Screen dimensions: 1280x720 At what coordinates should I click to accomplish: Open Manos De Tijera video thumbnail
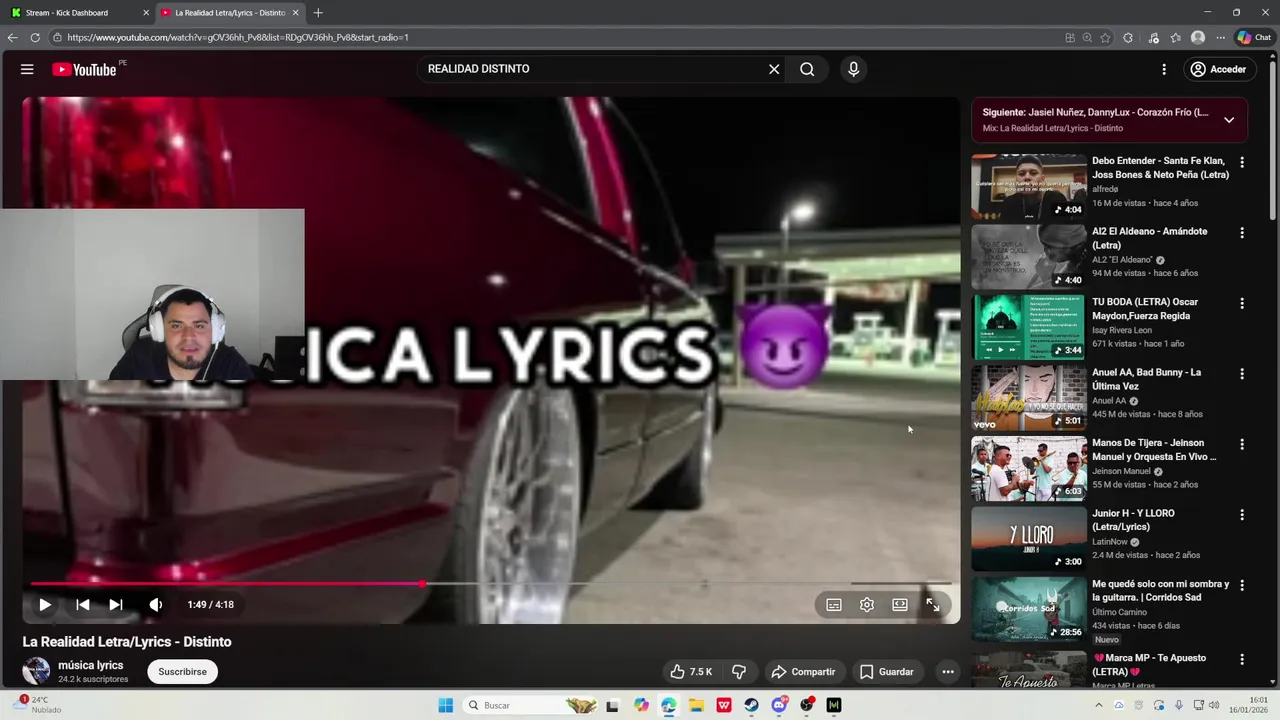(1028, 468)
